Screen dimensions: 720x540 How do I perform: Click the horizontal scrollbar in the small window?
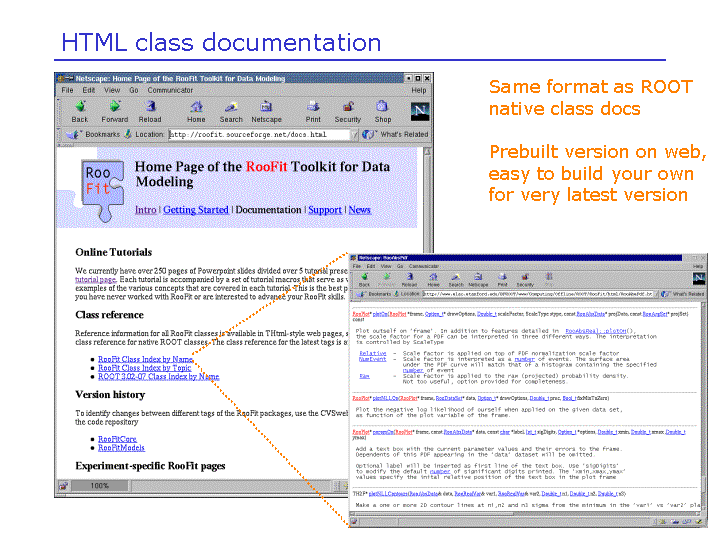click(x=524, y=514)
